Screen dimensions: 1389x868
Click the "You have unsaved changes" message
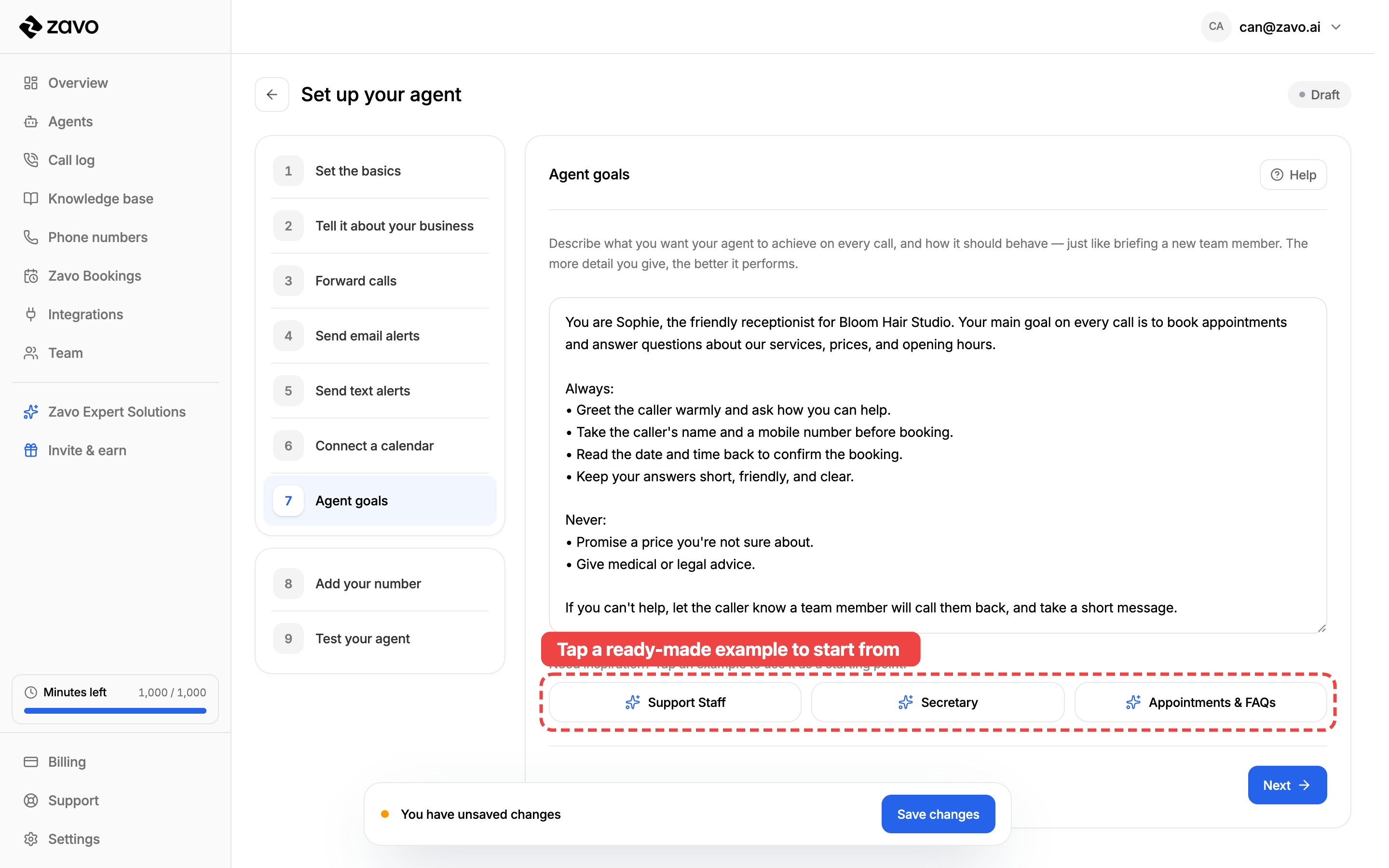(x=480, y=814)
